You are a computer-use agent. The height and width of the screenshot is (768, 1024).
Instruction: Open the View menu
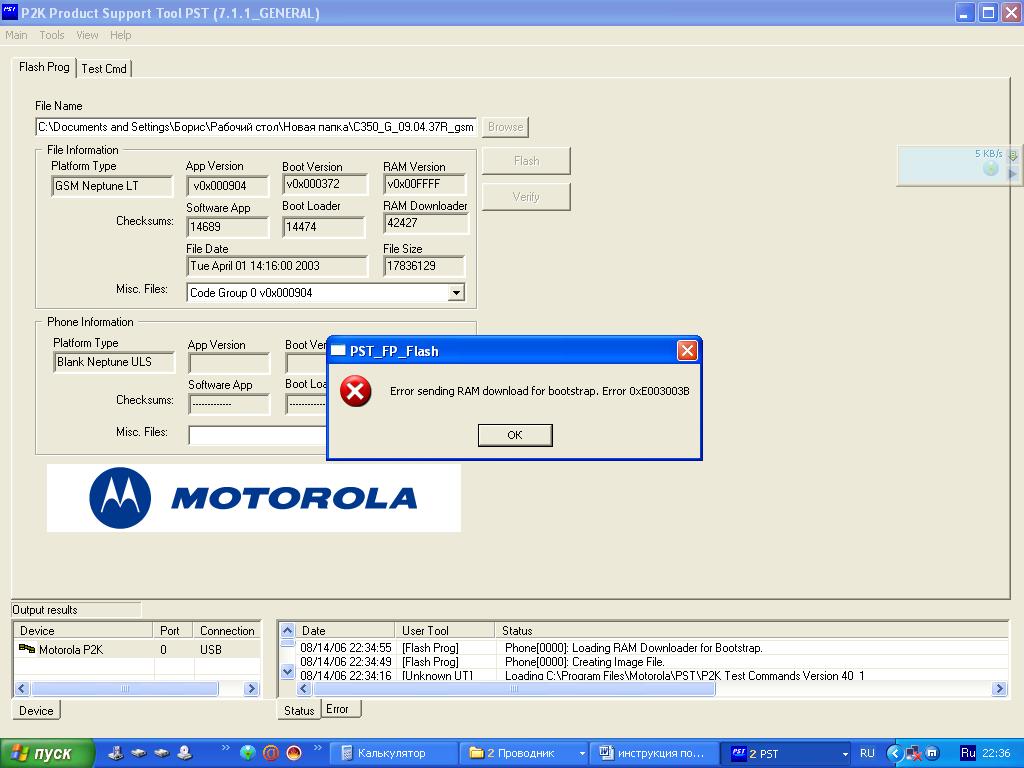pyautogui.click(x=87, y=35)
